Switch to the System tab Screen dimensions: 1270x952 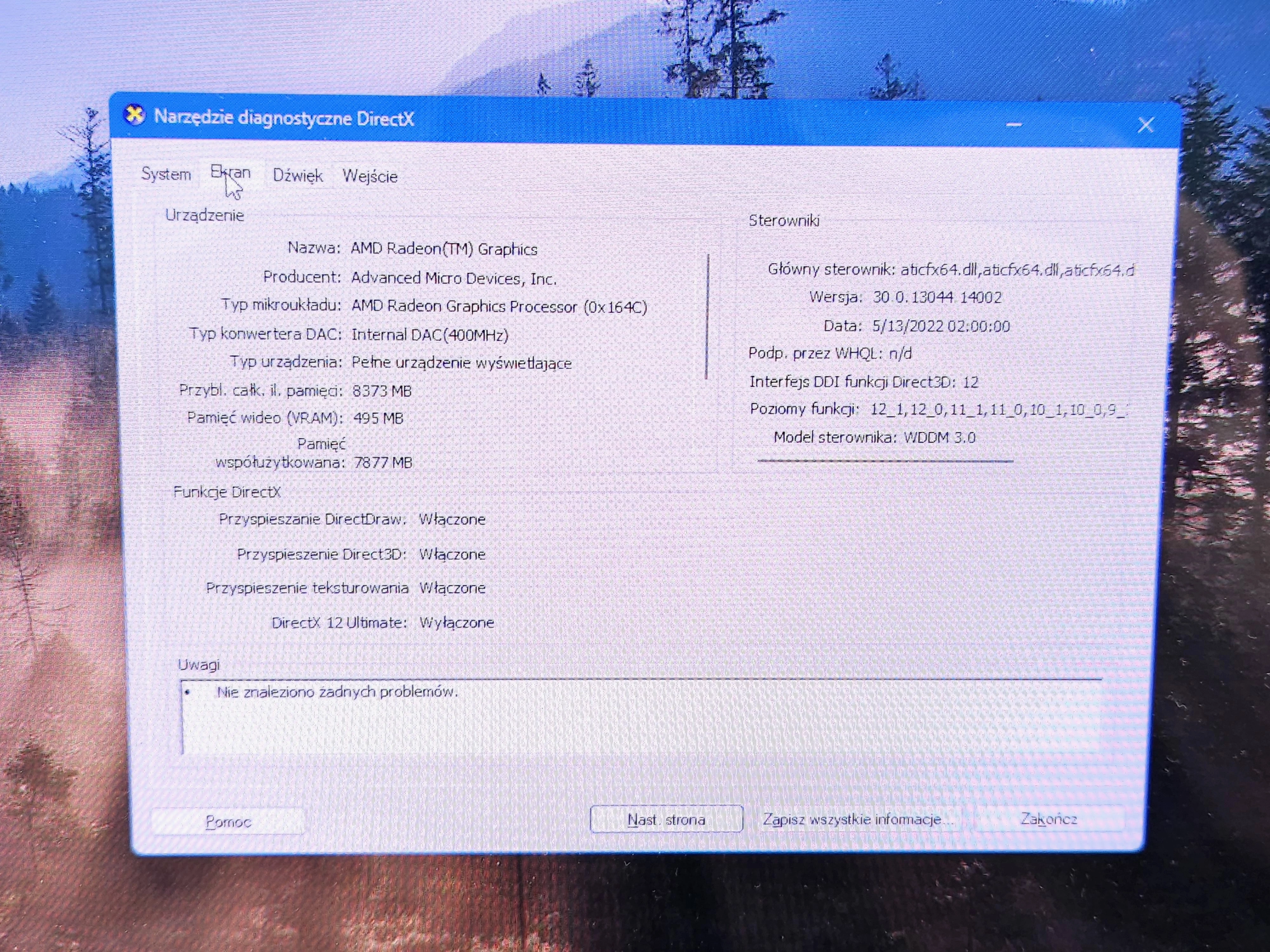pyautogui.click(x=166, y=174)
